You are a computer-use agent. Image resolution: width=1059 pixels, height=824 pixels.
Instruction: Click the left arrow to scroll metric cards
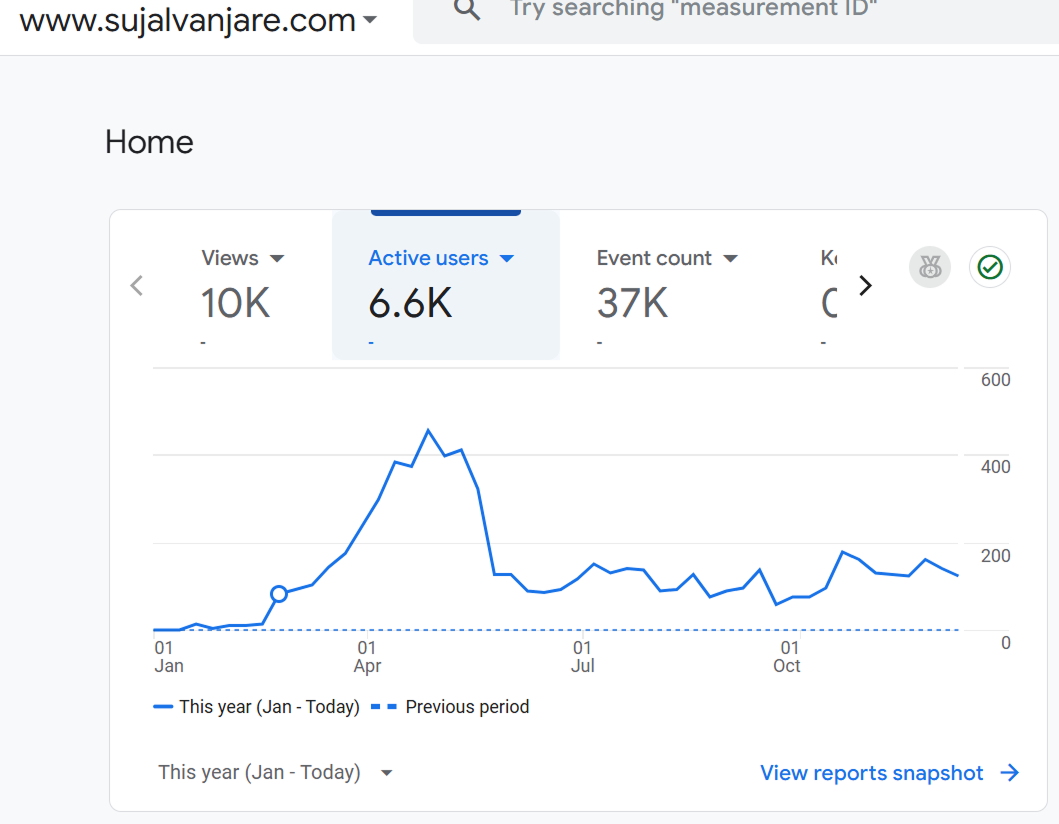[136, 285]
